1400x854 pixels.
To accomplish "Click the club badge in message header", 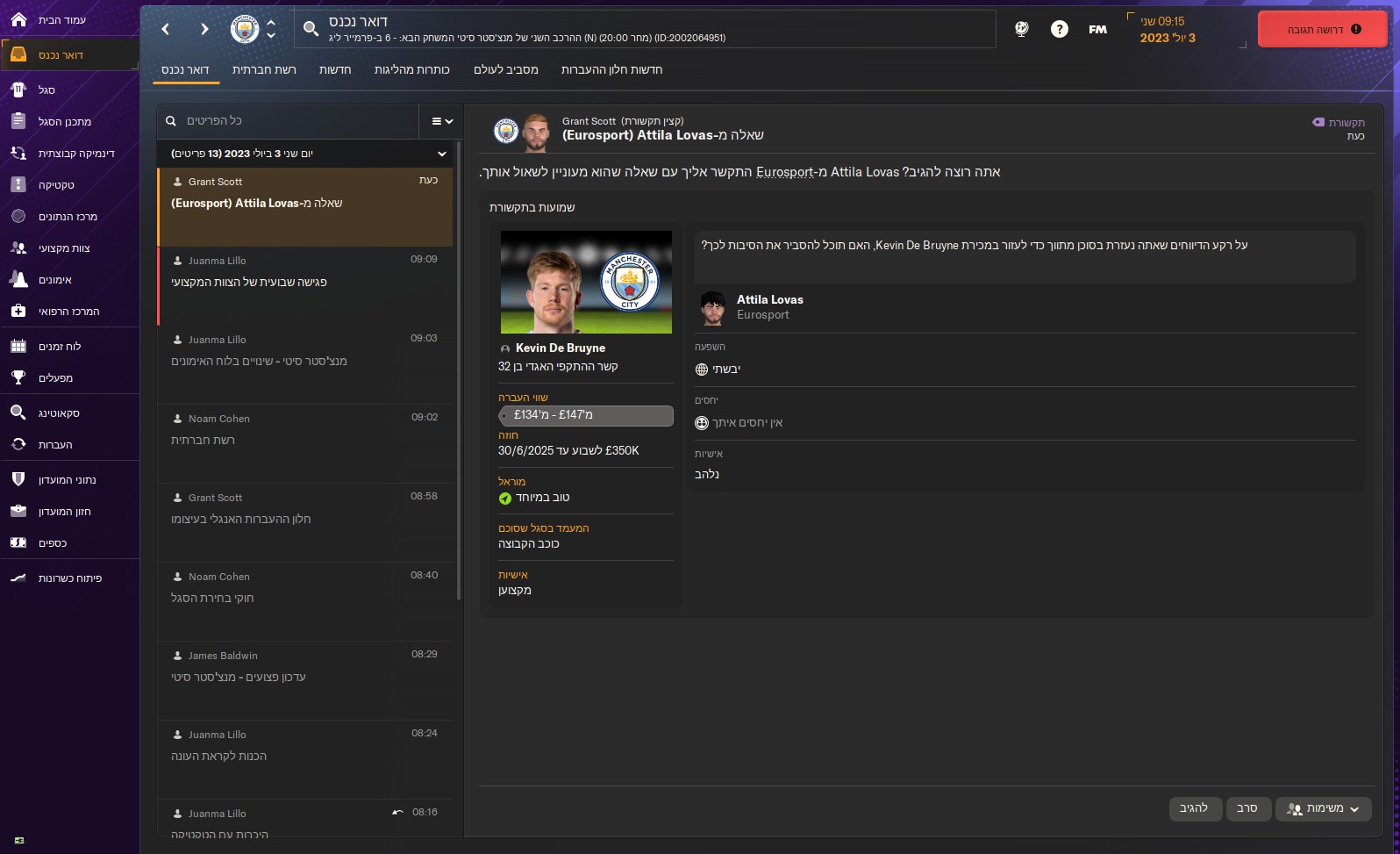I will pyautogui.click(x=506, y=131).
